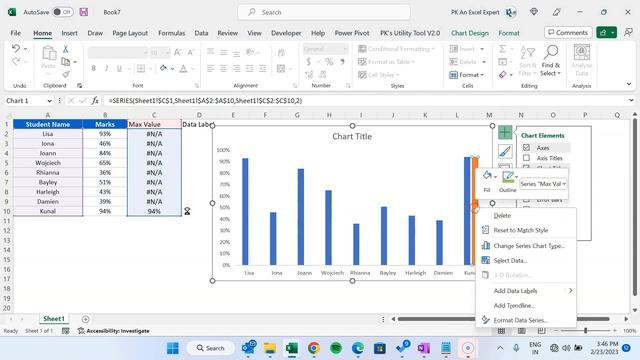Click the Share button in ribbon
This screenshot has width=640, height=360.
(607, 33)
